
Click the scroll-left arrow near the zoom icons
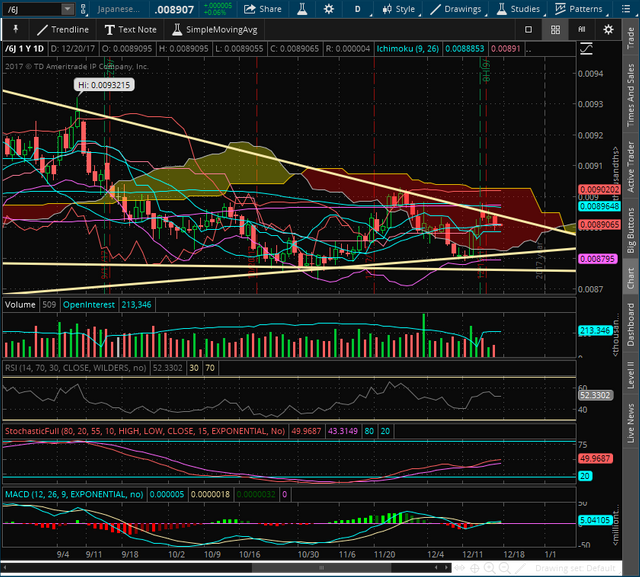[436, 568]
